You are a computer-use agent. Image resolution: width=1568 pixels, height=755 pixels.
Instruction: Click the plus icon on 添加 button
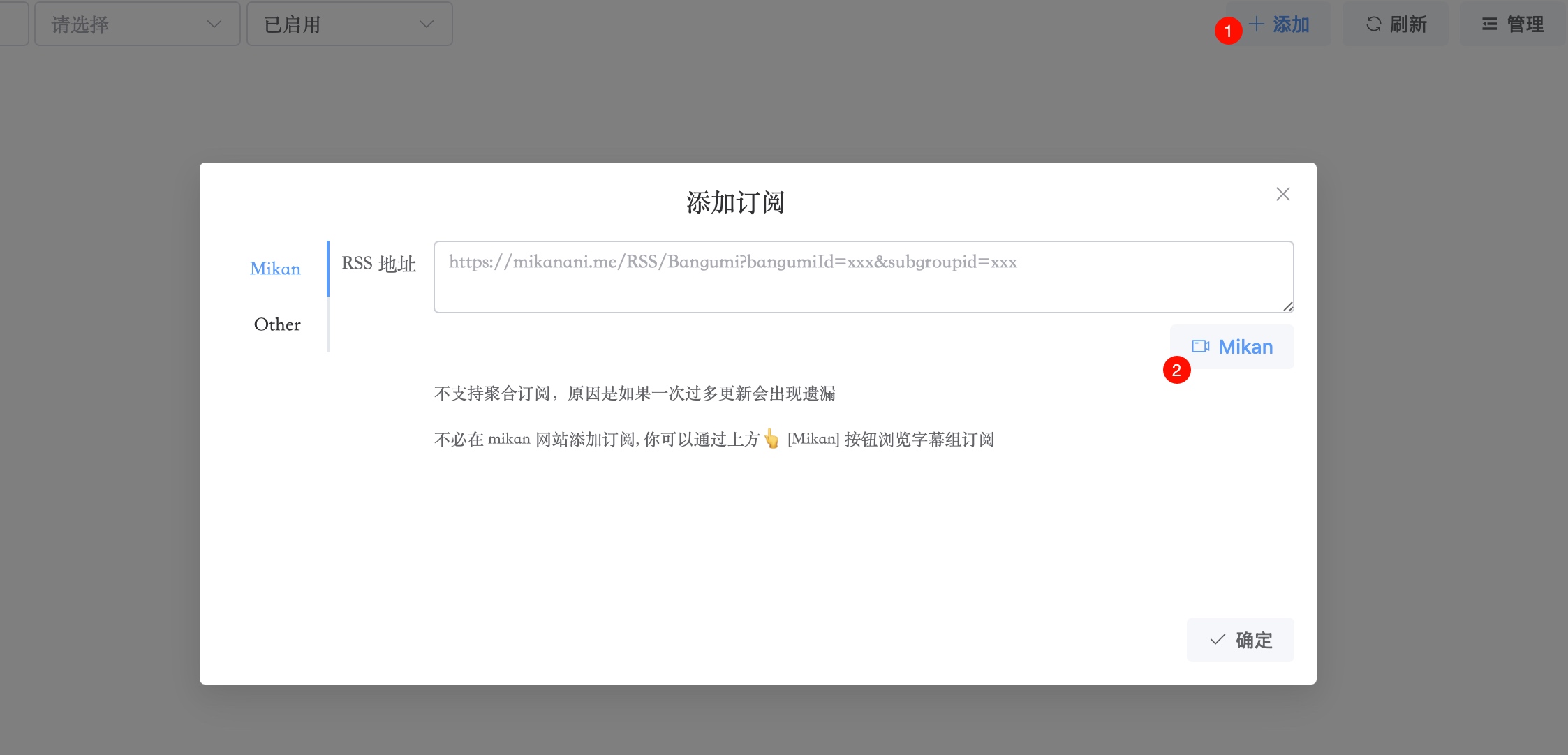1256,24
